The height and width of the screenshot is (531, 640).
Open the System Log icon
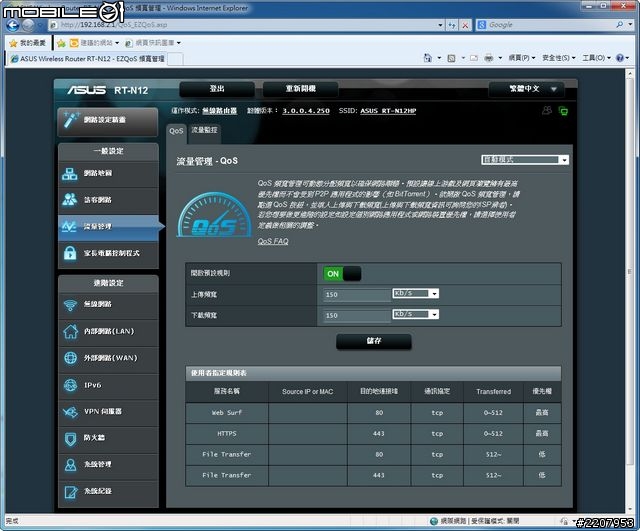click(70, 492)
